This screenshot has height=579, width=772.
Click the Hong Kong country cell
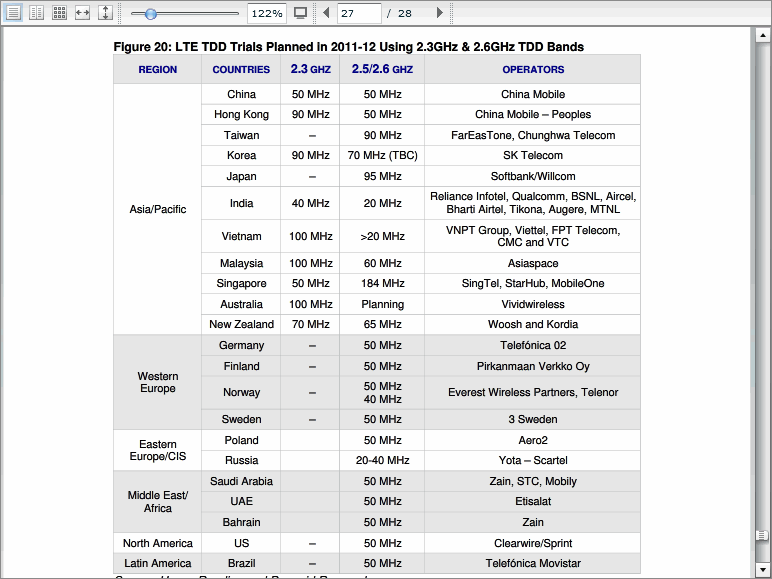(x=241, y=114)
